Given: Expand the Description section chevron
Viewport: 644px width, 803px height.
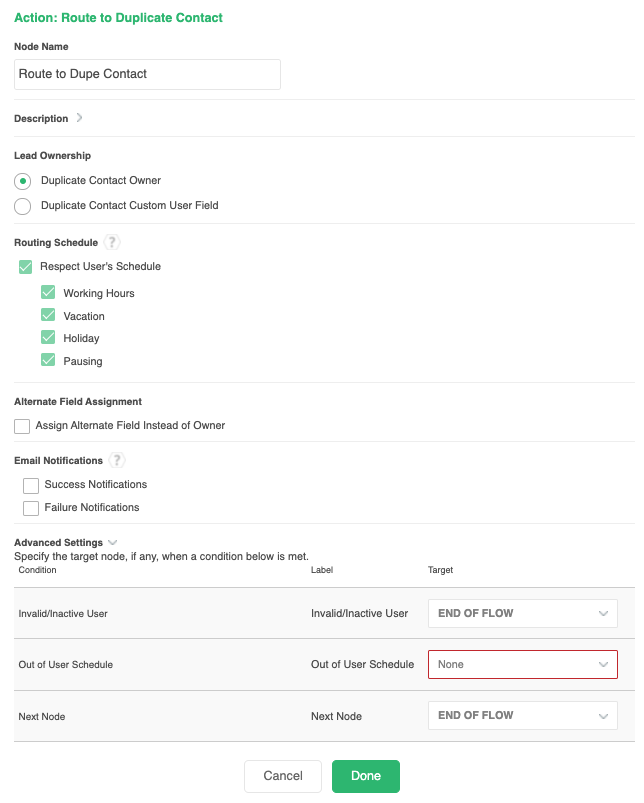Looking at the screenshot, I should point(80,118).
